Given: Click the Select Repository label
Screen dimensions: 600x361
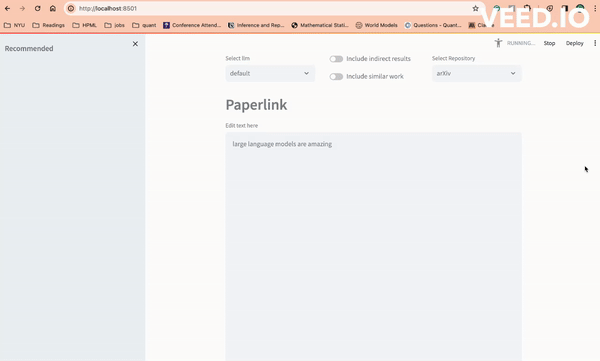Looking at the screenshot, I should 453,58.
